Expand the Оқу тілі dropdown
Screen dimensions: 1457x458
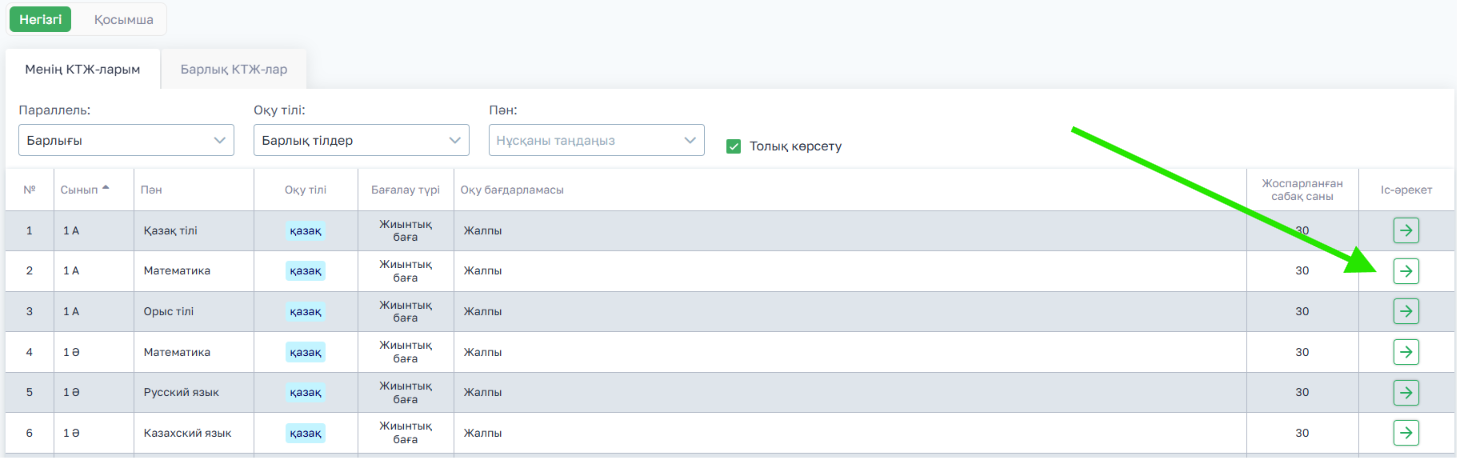click(361, 140)
